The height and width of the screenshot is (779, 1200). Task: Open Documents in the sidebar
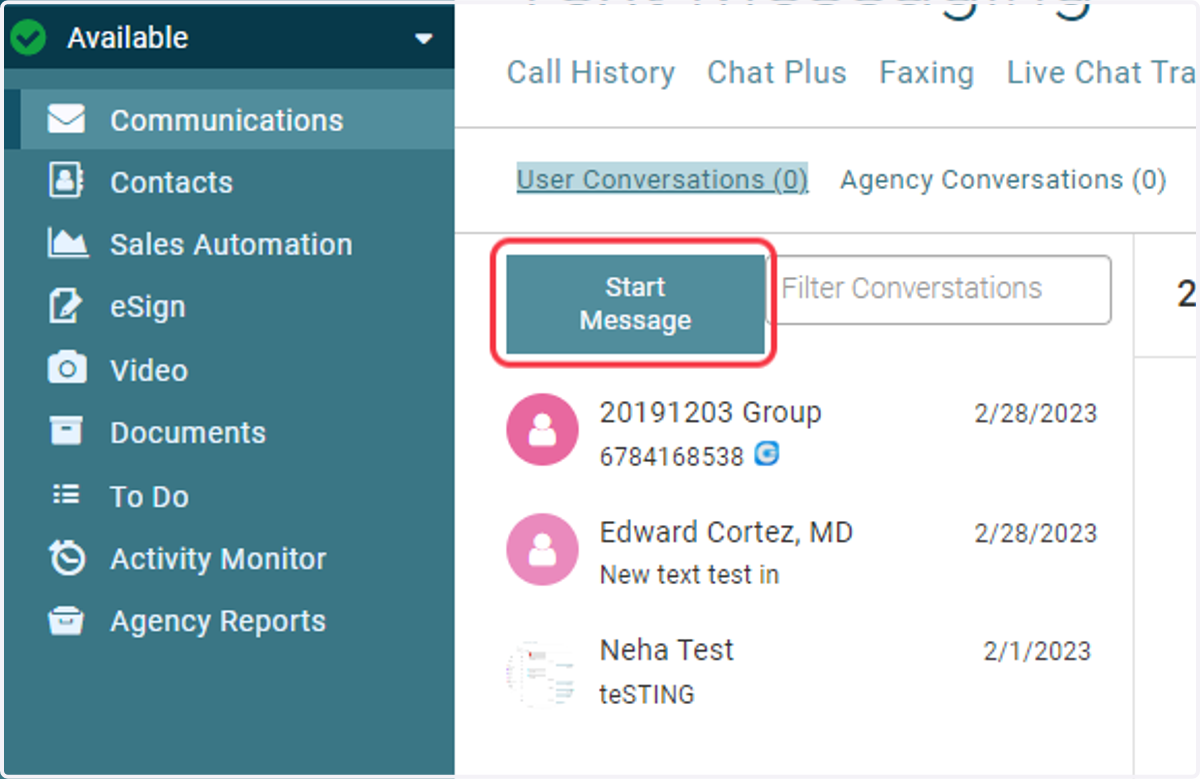click(188, 432)
